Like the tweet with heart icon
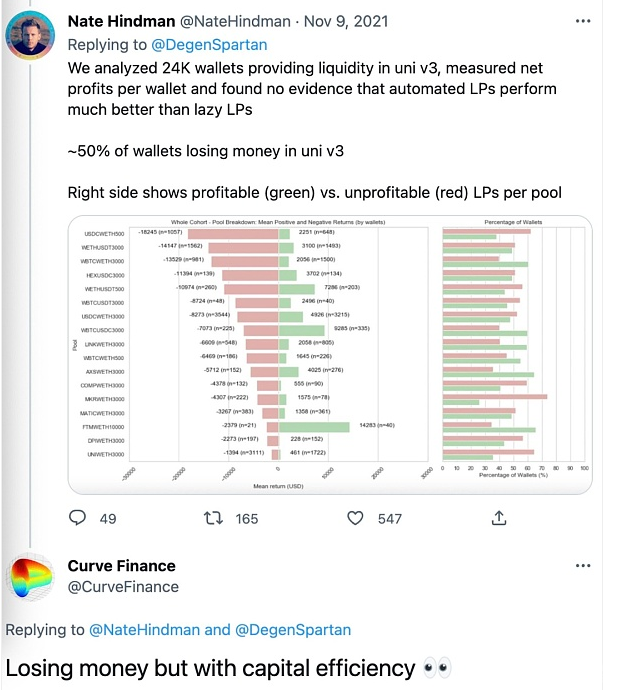Image resolution: width=624 pixels, height=690 pixels. (355, 518)
